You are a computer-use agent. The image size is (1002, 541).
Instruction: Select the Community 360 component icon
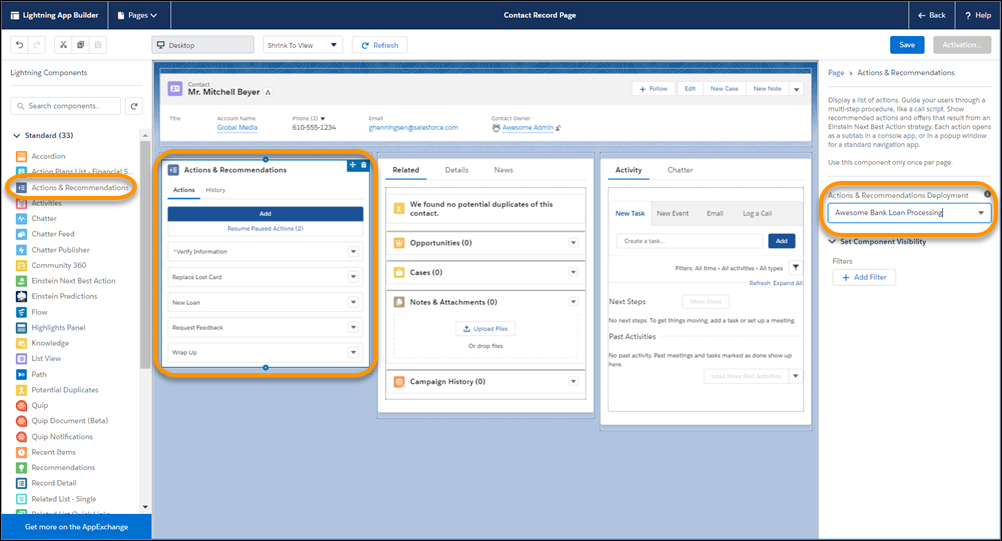point(21,265)
